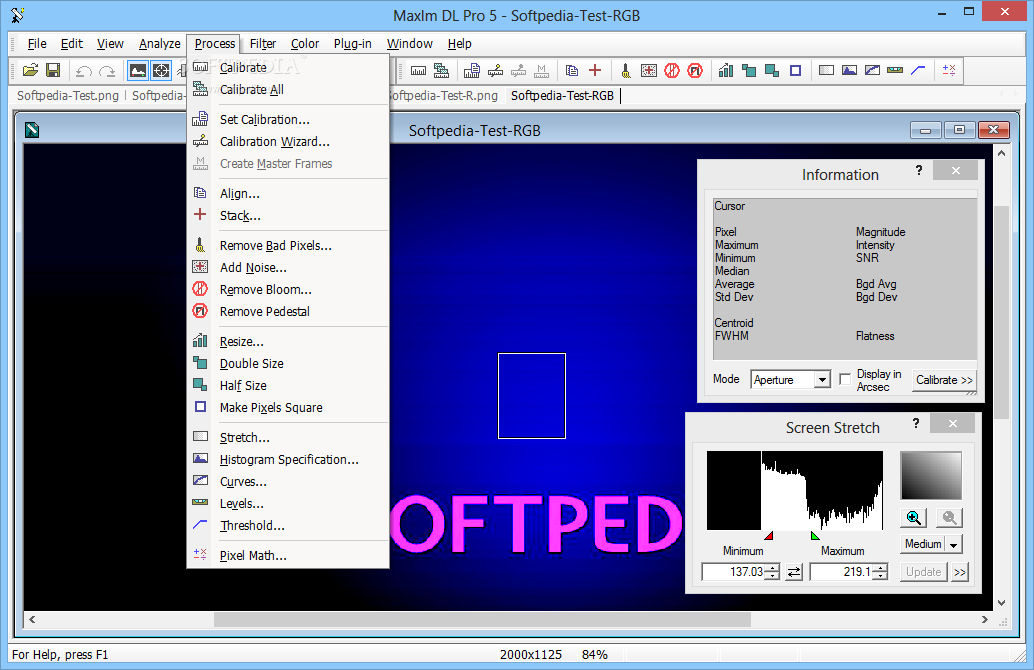Click the Make Pixels Square toolbar icon
This screenshot has height=670, width=1034.
pyautogui.click(x=795, y=71)
